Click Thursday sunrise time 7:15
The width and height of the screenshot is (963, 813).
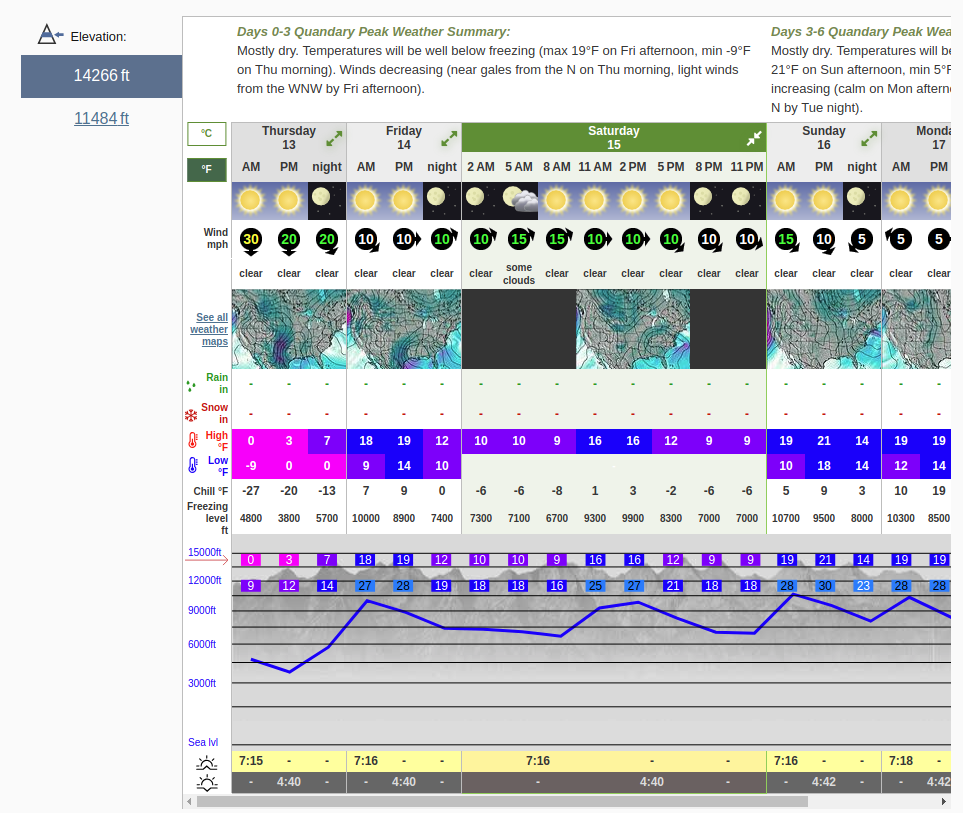click(251, 761)
